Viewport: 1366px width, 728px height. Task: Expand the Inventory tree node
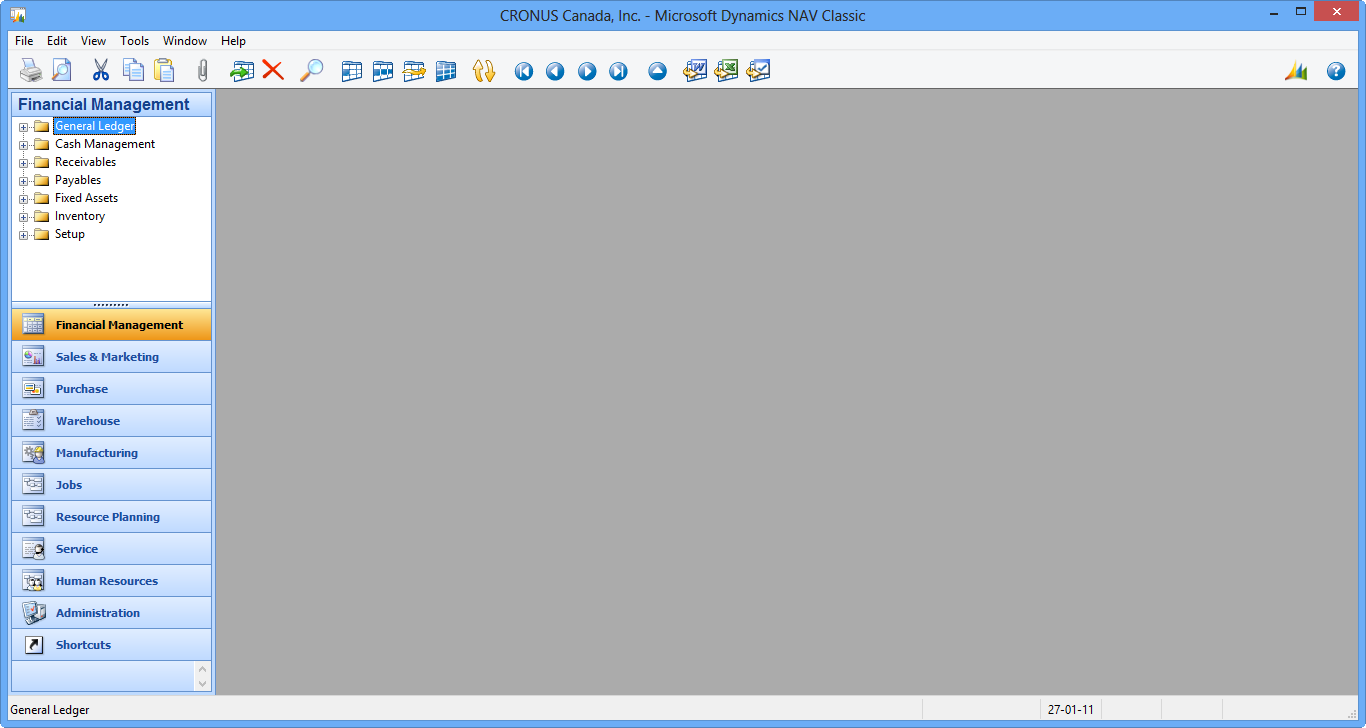tap(24, 217)
